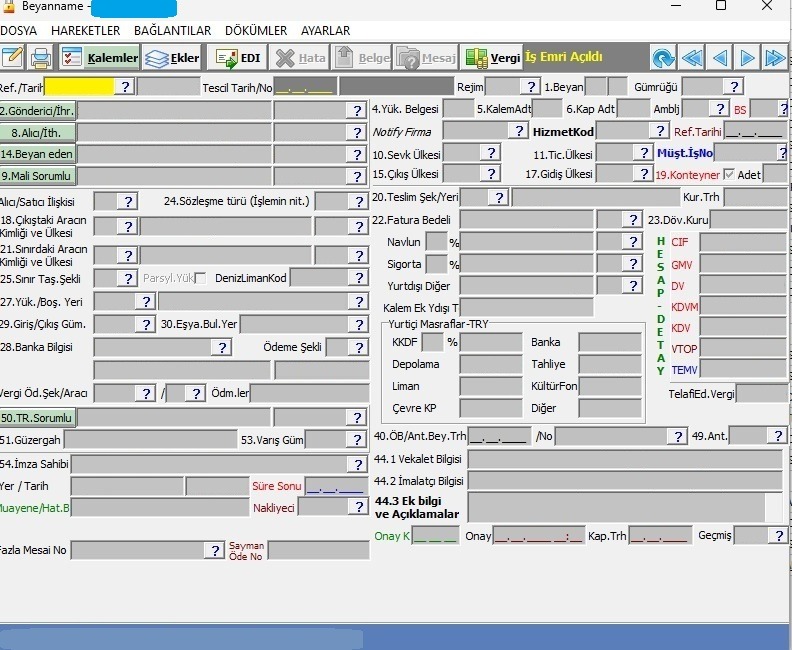Click the printer icon in toolbar
The height and width of the screenshot is (650, 792).
[41, 58]
